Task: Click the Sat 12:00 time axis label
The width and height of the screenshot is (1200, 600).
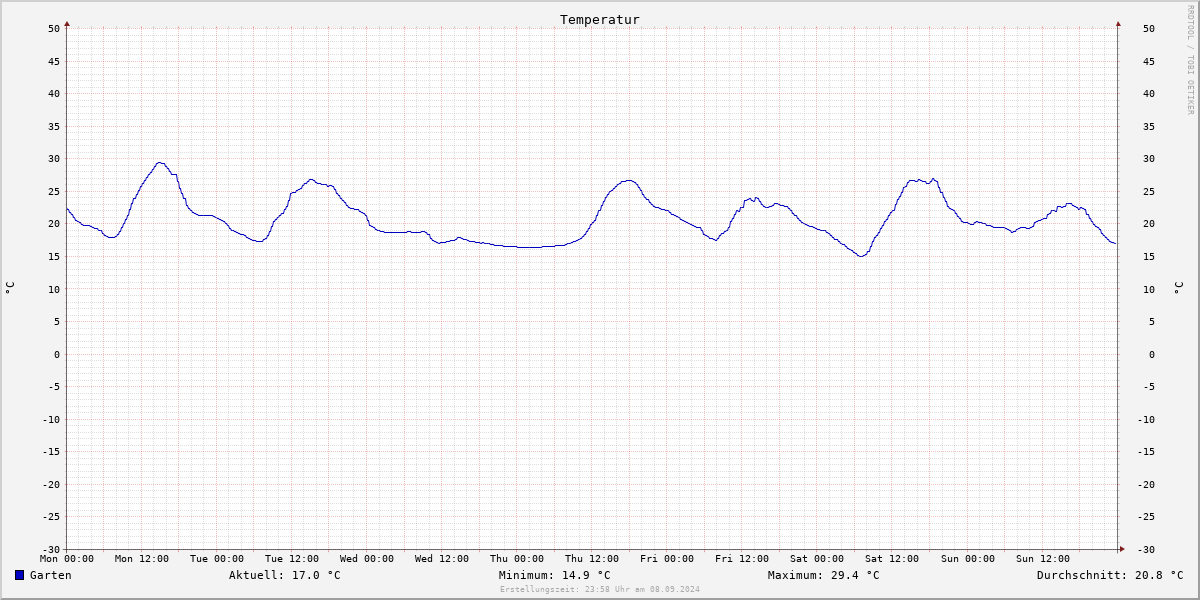Action: [892, 559]
